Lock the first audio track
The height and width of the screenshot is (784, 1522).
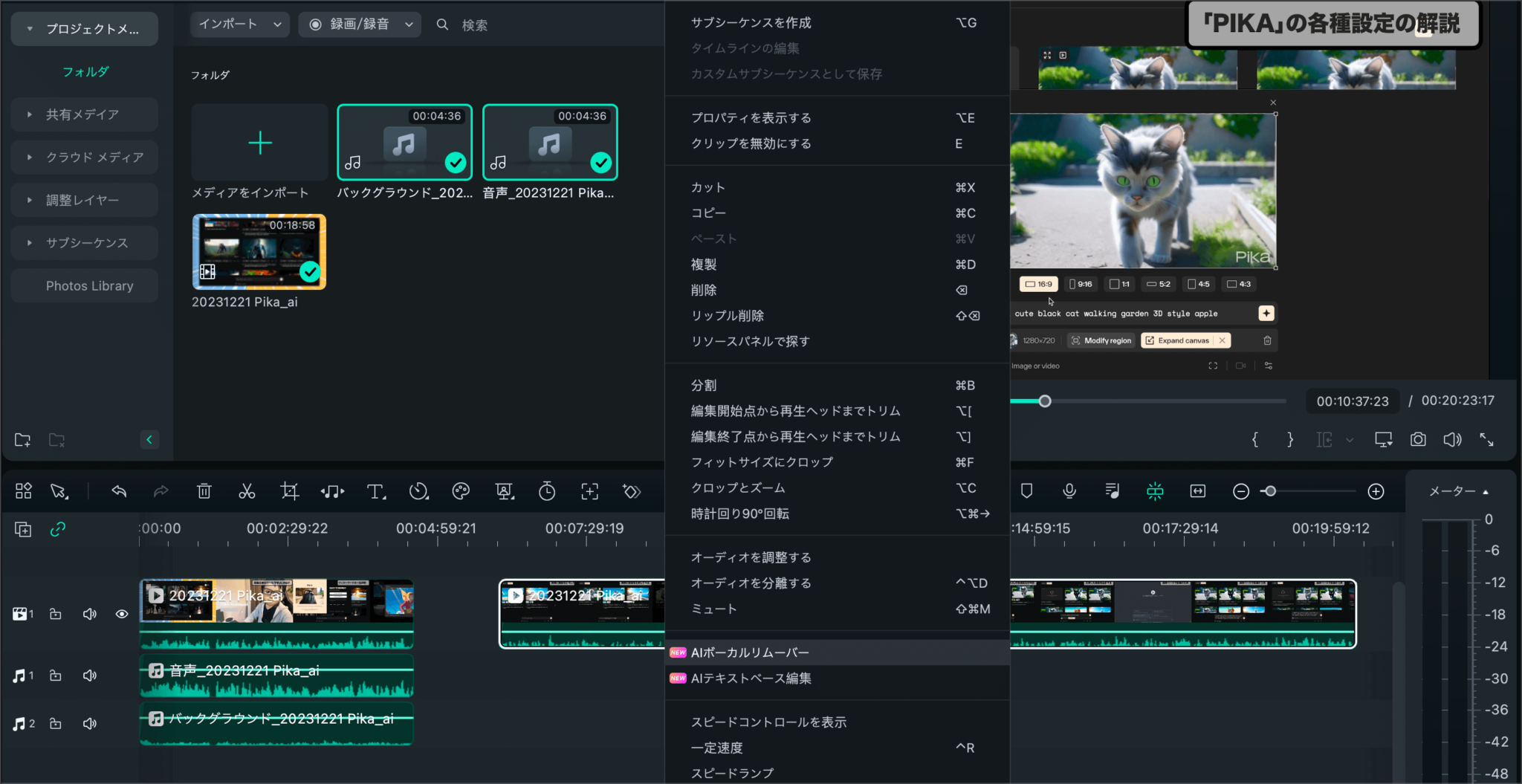tap(55, 675)
